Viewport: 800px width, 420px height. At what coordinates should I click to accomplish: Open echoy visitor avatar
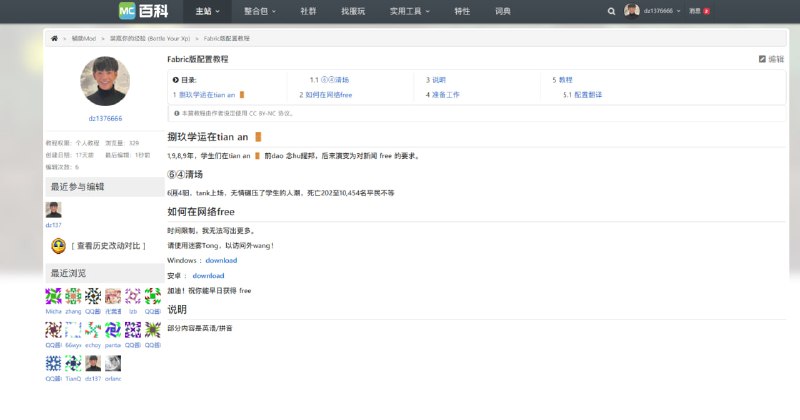pos(93,330)
